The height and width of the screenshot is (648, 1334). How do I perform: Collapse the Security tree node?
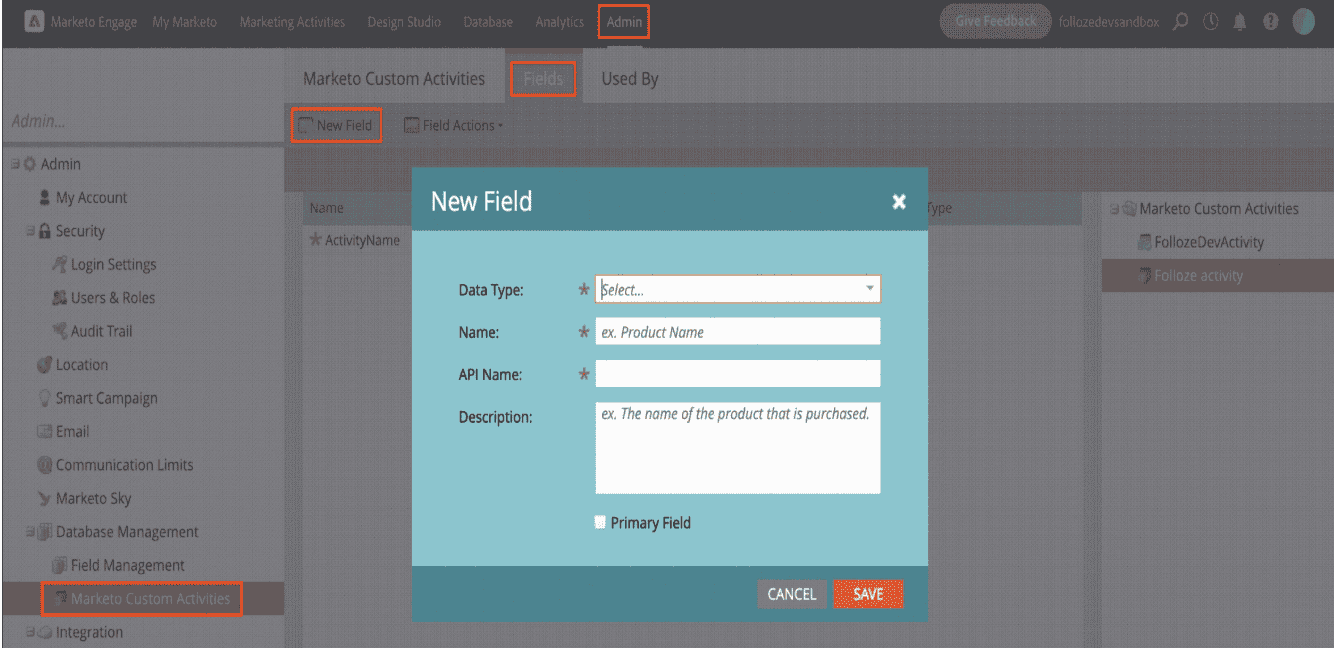point(30,231)
